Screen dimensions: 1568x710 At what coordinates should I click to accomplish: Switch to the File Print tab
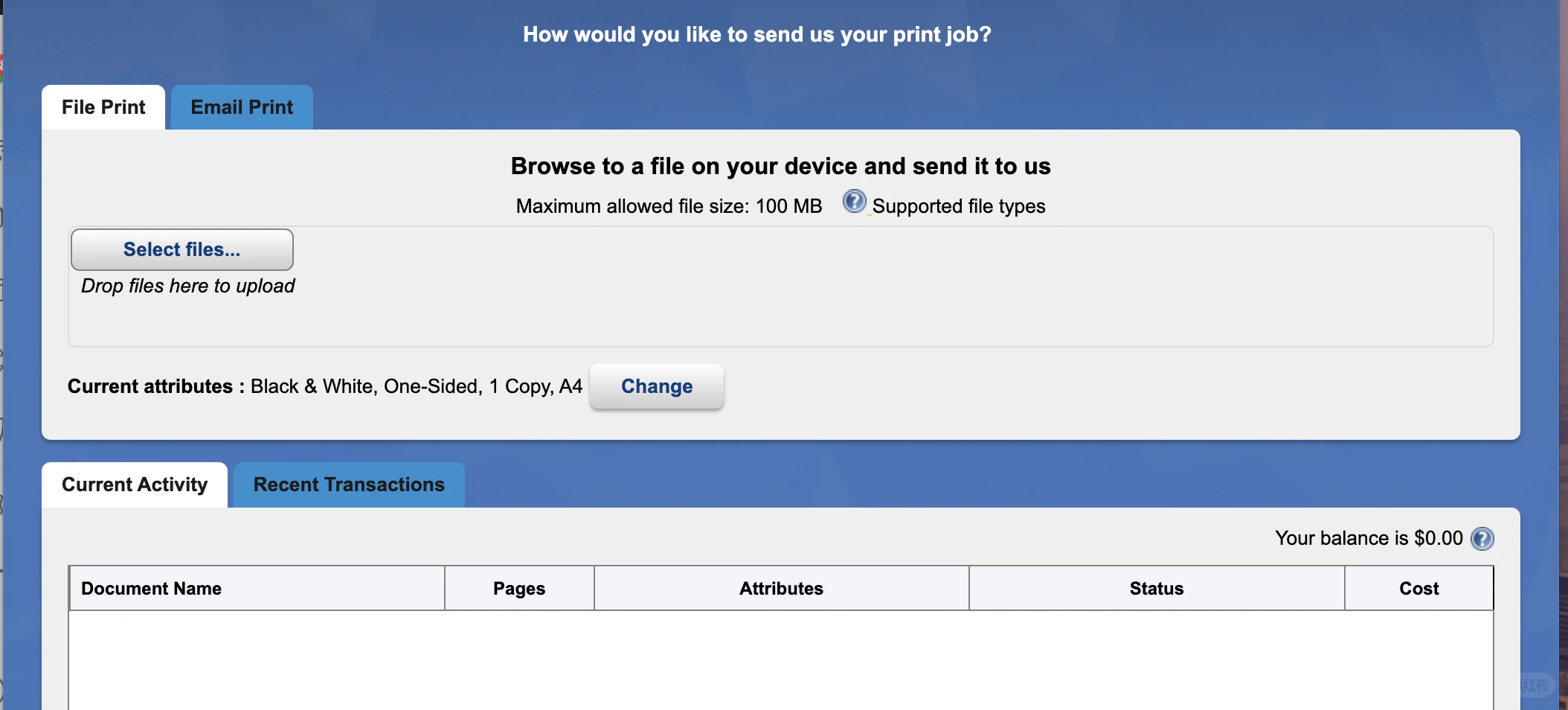click(103, 108)
